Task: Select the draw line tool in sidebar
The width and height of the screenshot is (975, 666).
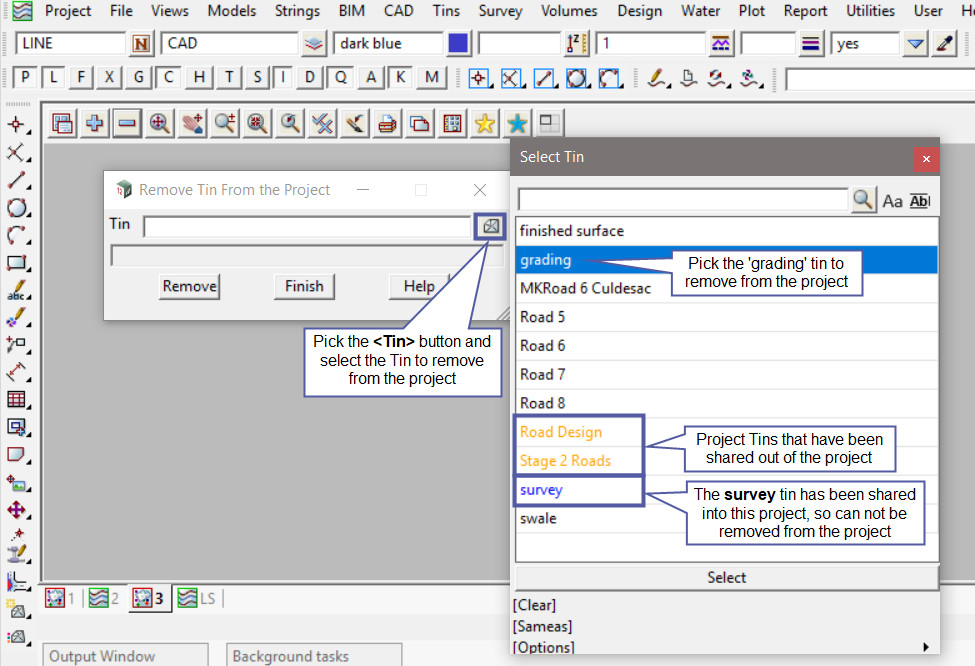Action: 17,181
